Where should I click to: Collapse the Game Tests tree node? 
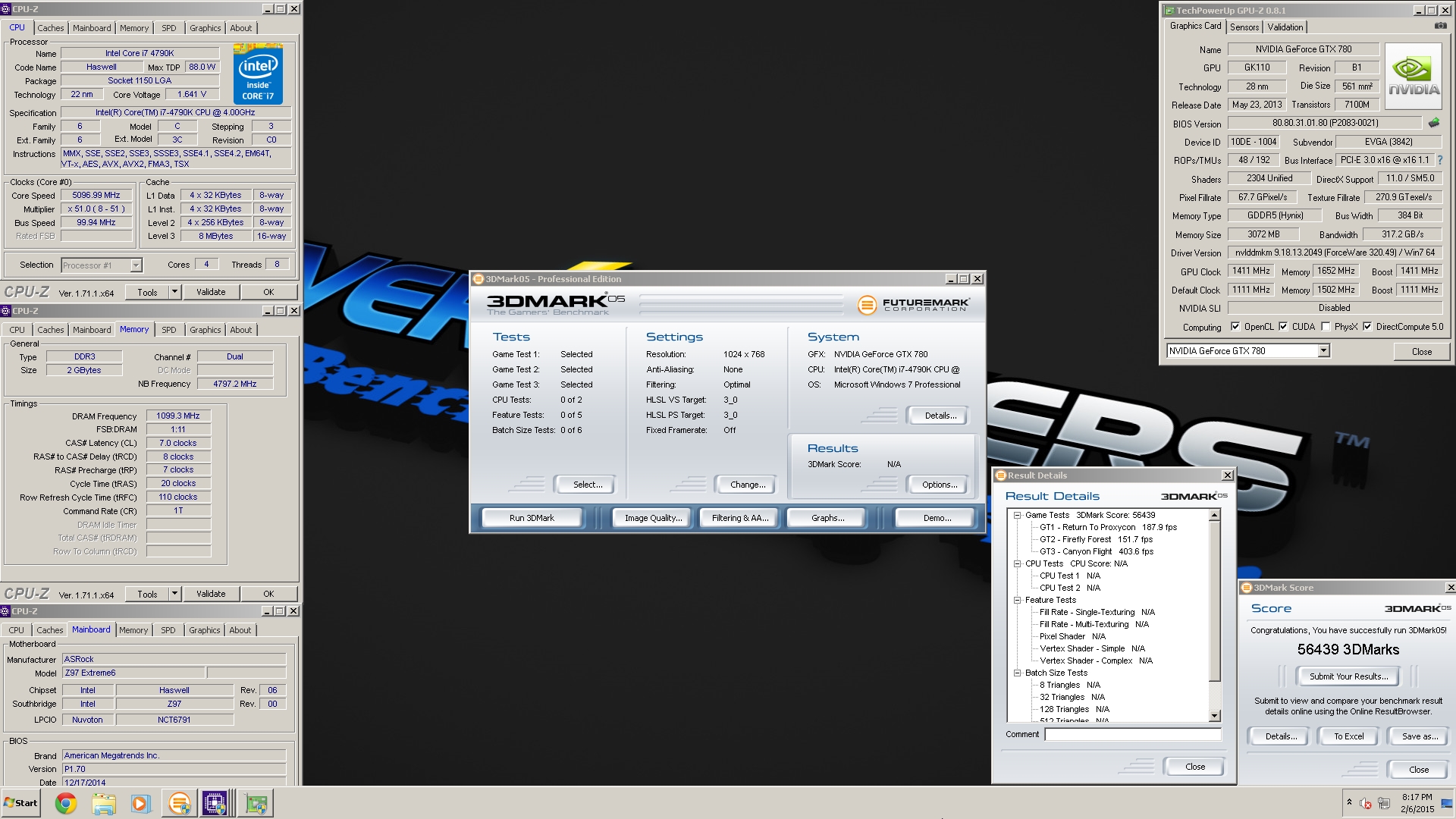[x=1018, y=515]
